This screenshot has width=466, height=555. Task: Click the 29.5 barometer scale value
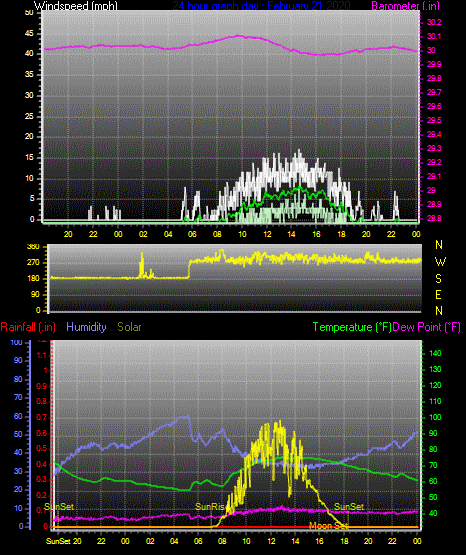[x=434, y=120]
